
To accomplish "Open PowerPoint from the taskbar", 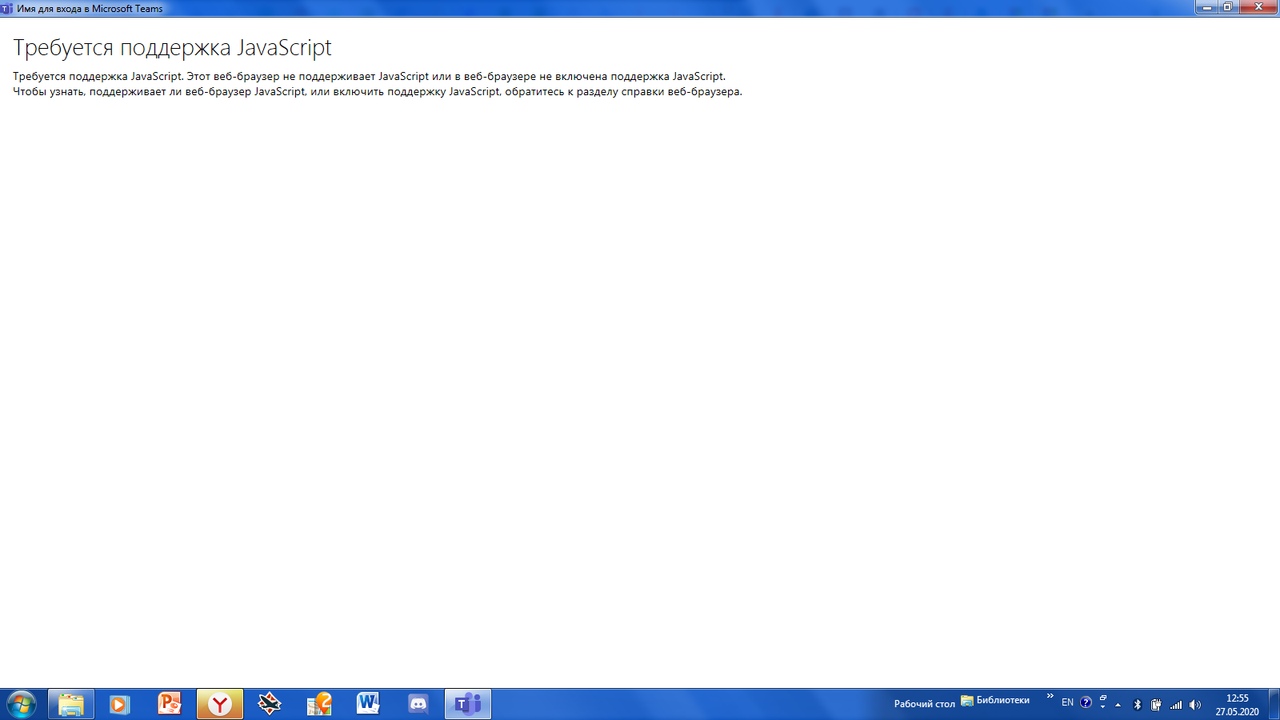I will (x=169, y=704).
